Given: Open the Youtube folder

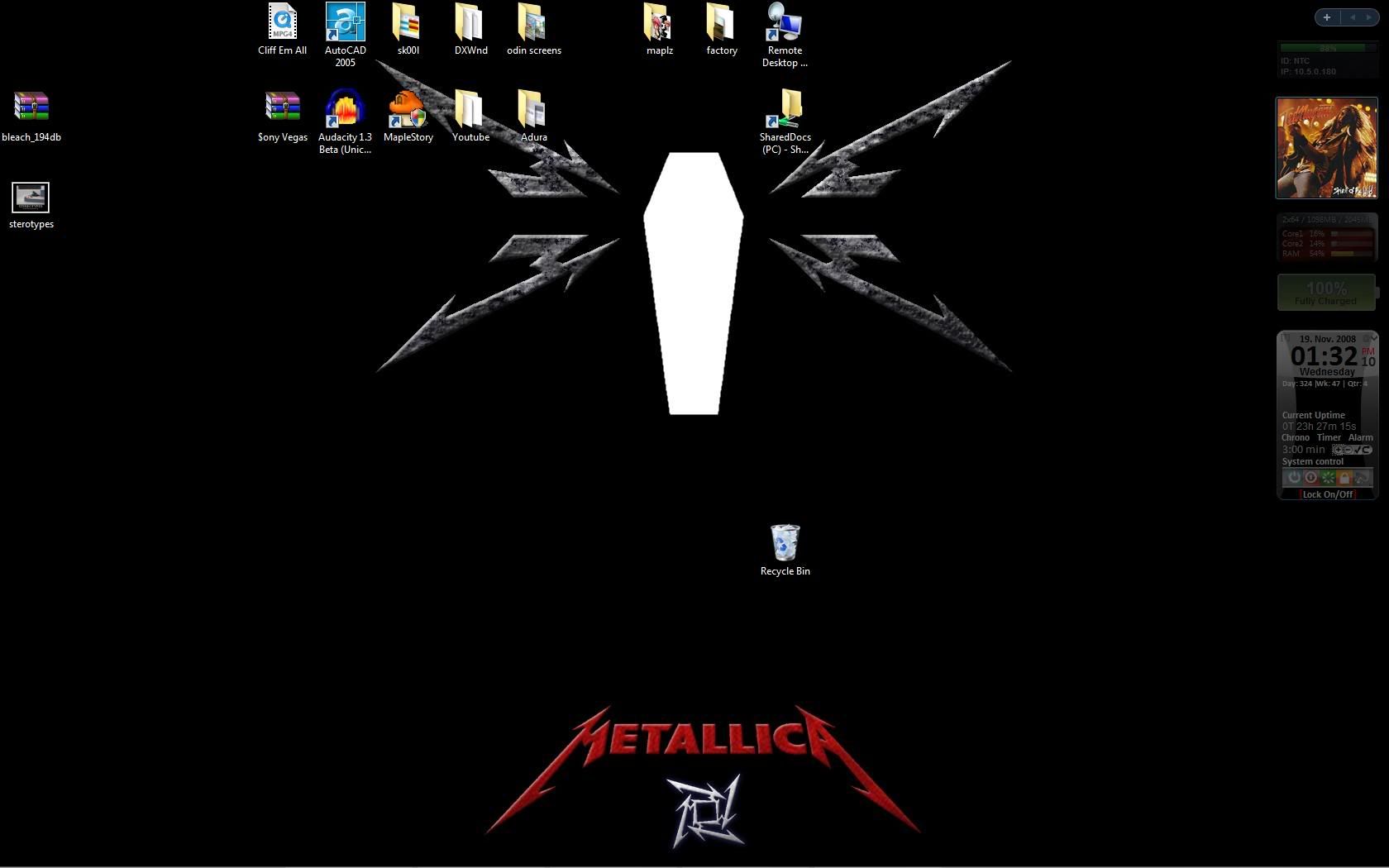Looking at the screenshot, I should pyautogui.click(x=470, y=117).
